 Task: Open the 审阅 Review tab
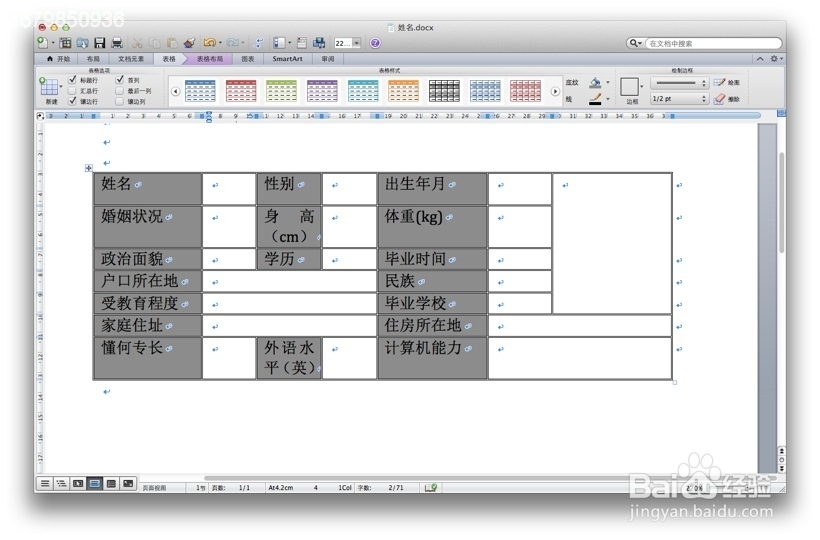click(328, 59)
